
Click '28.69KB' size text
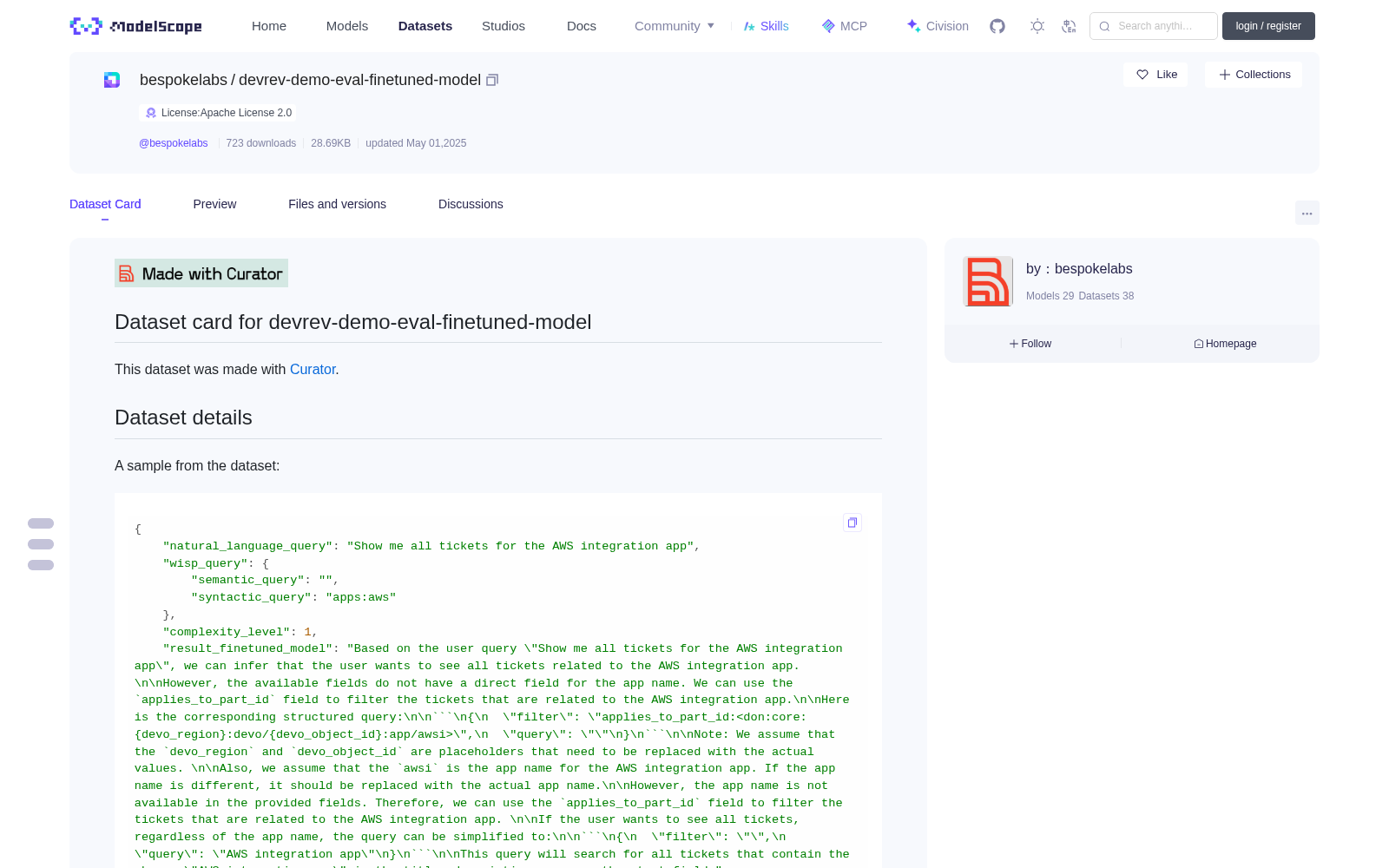[x=331, y=143]
